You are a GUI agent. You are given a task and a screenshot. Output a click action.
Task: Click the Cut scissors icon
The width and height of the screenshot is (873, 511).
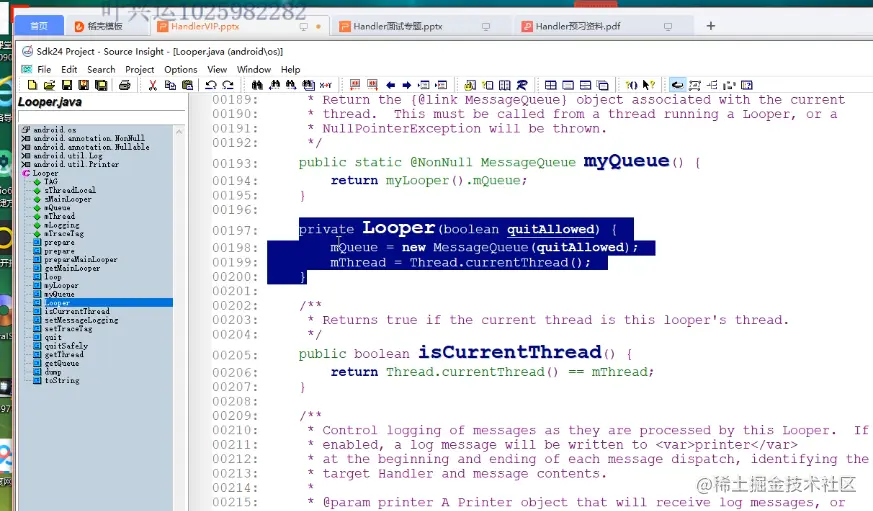click(x=153, y=85)
